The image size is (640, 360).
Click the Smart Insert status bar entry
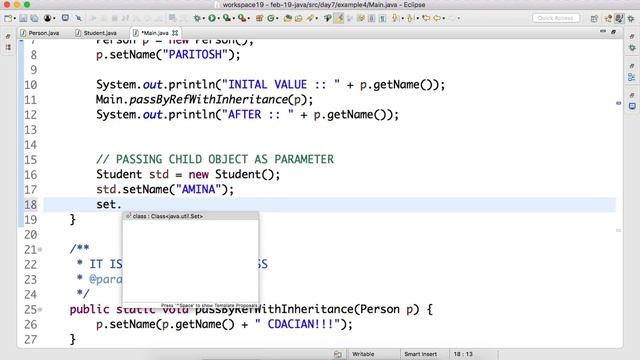pyautogui.click(x=420, y=354)
